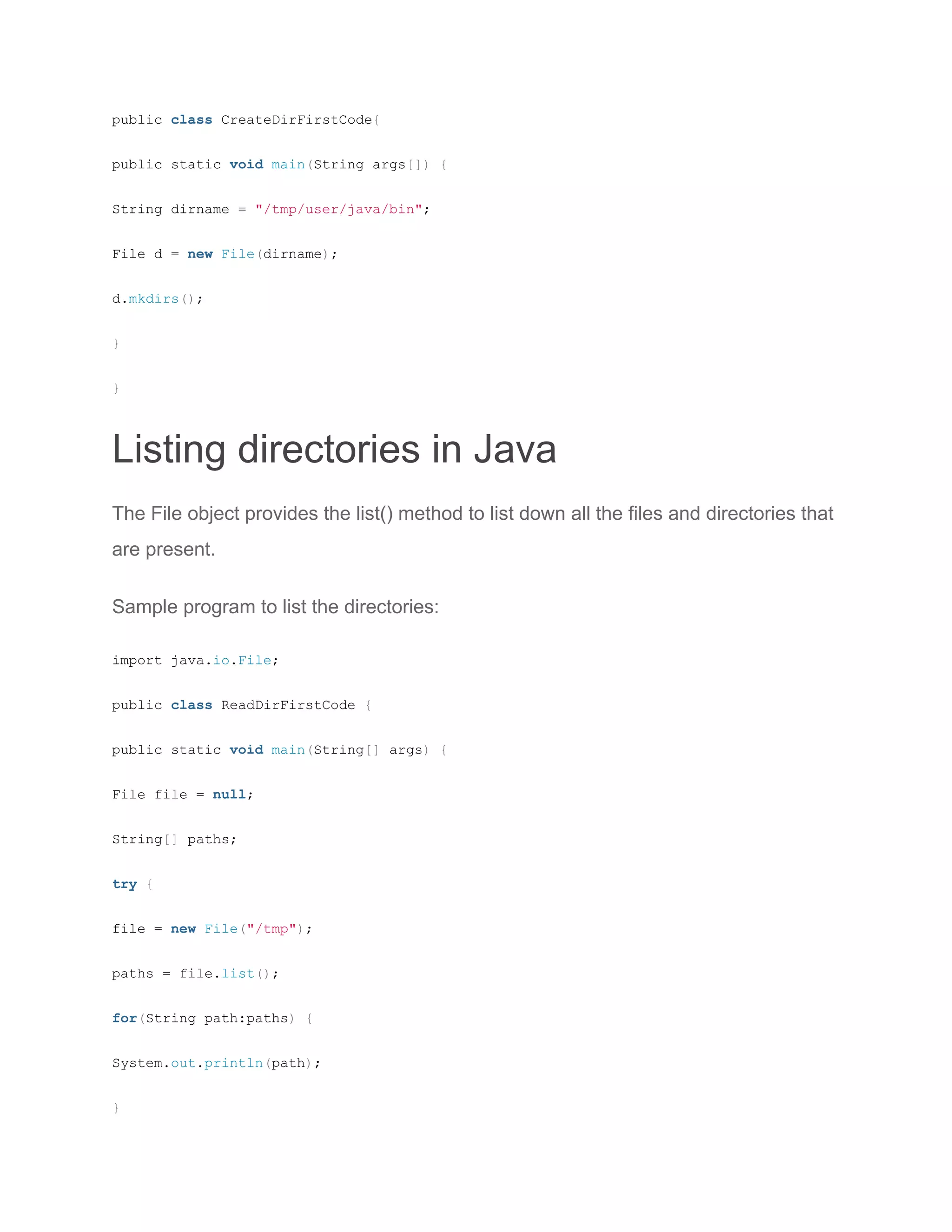Click the 'String dirname' variable declaration
The width and height of the screenshot is (952, 1232).
click(170, 209)
